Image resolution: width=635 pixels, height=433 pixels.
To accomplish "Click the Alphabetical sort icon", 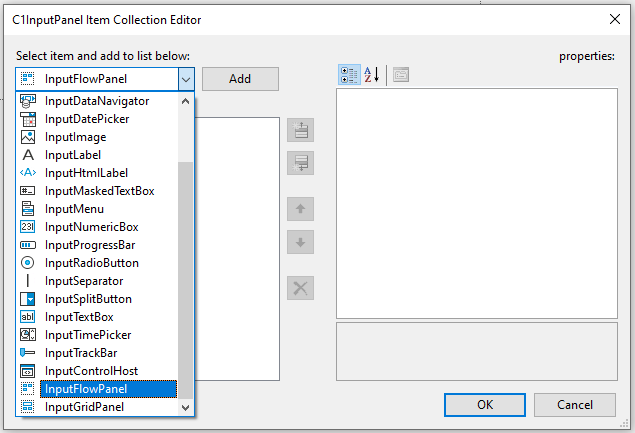I will coord(372,75).
